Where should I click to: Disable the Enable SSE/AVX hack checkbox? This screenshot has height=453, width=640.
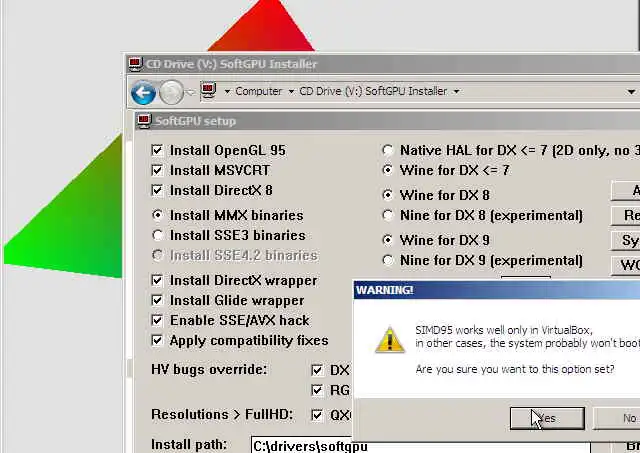[157, 320]
